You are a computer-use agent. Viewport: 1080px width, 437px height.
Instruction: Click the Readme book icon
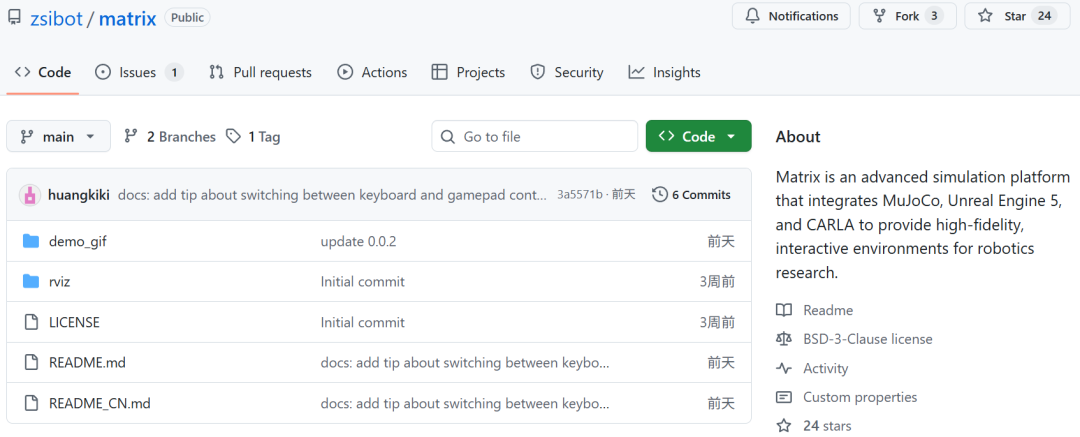(784, 310)
